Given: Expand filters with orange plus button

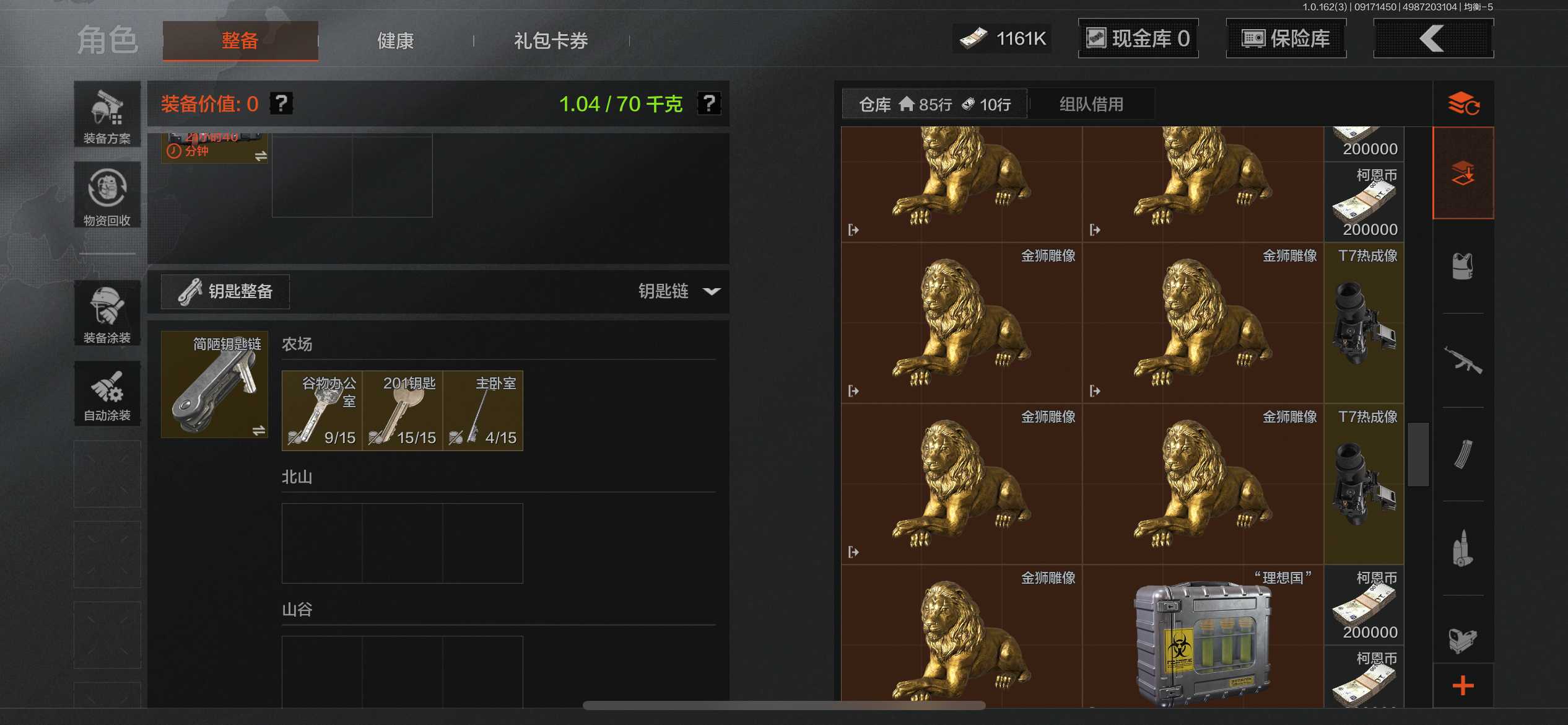Looking at the screenshot, I should coord(1463,685).
